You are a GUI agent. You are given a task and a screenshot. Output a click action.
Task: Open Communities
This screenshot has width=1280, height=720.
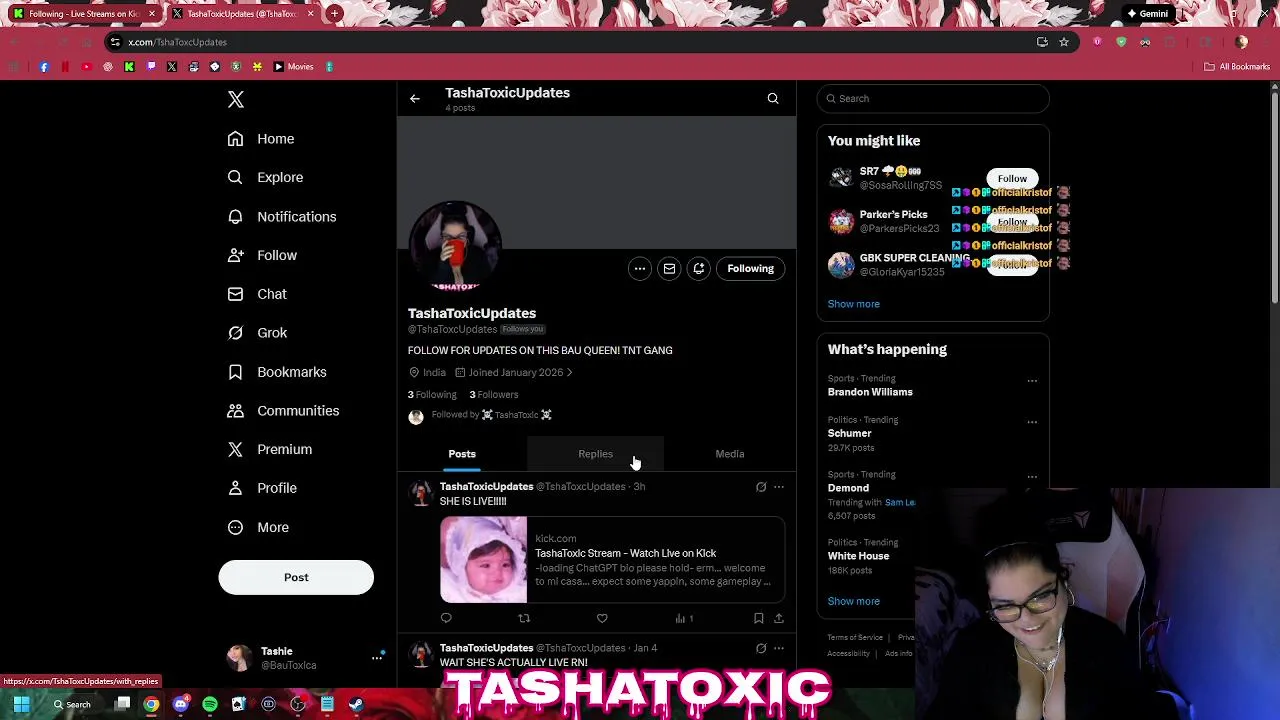(283, 410)
